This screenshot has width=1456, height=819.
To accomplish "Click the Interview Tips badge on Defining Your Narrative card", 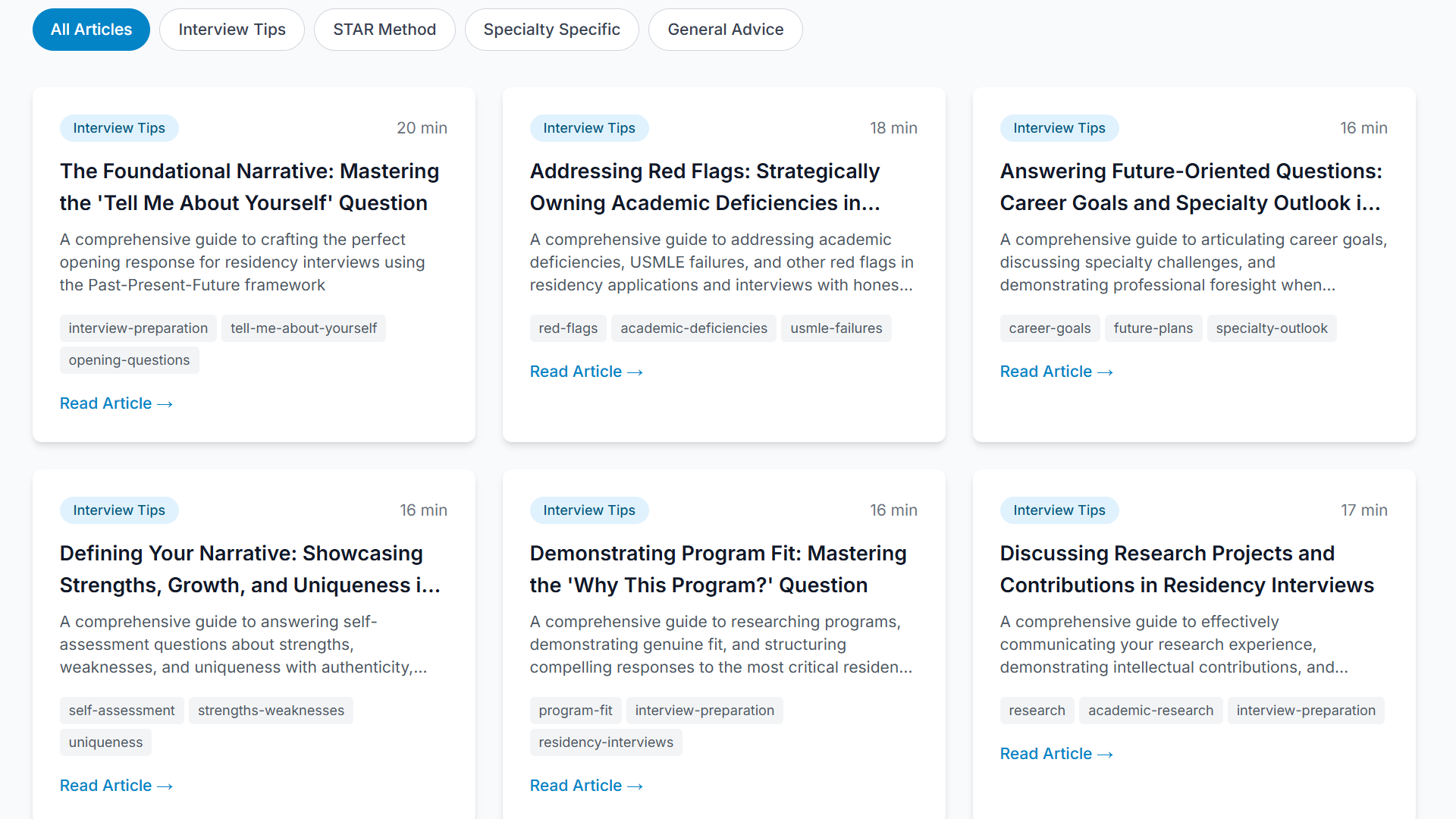I will coord(119,510).
